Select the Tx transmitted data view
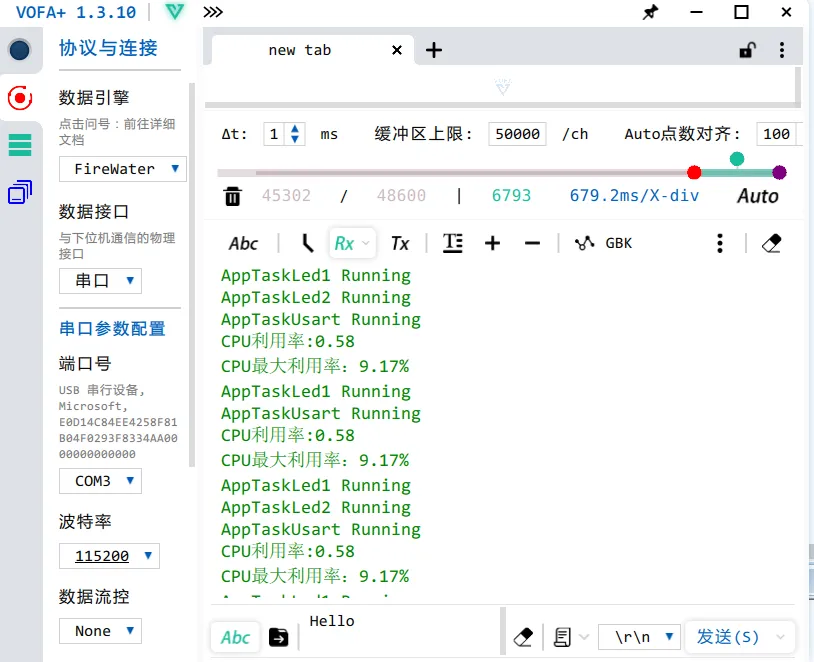 click(x=400, y=242)
